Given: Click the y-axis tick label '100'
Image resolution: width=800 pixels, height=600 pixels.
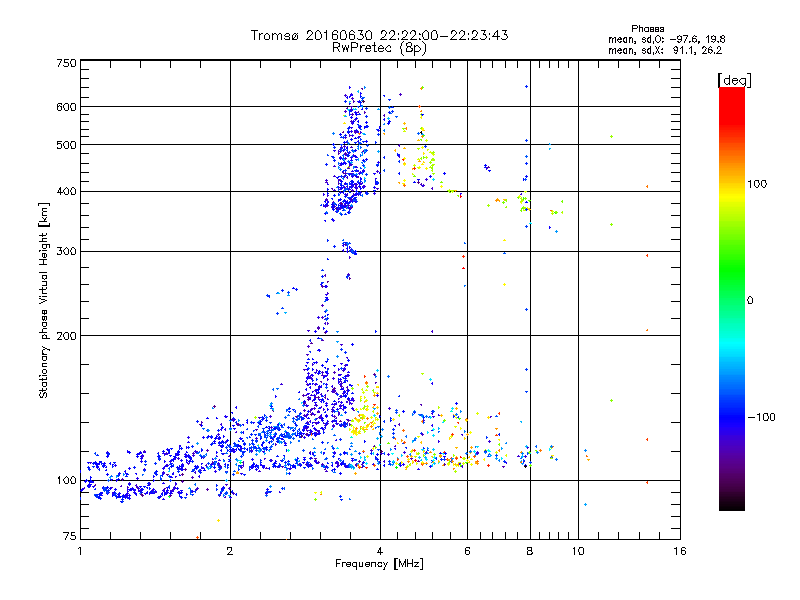Looking at the screenshot, I should click(66, 481).
